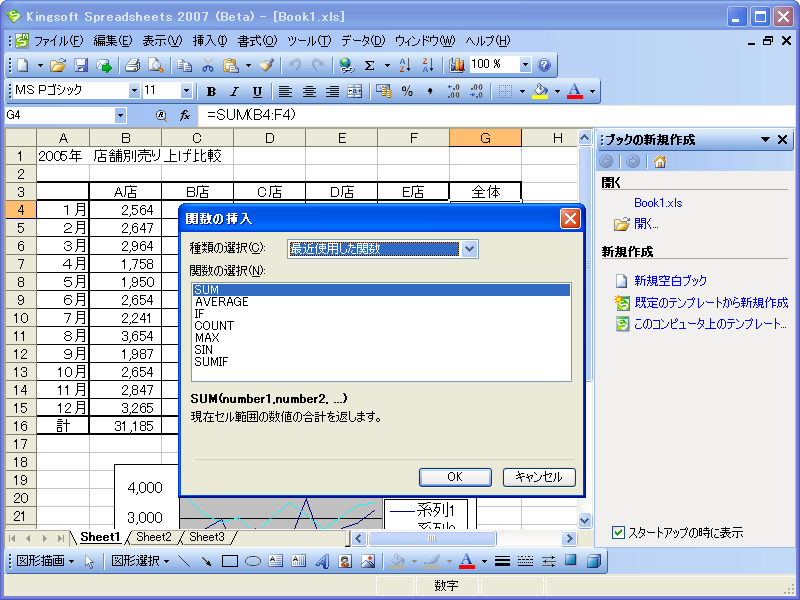
Task: Open the font name dropdown
Action: 134,91
